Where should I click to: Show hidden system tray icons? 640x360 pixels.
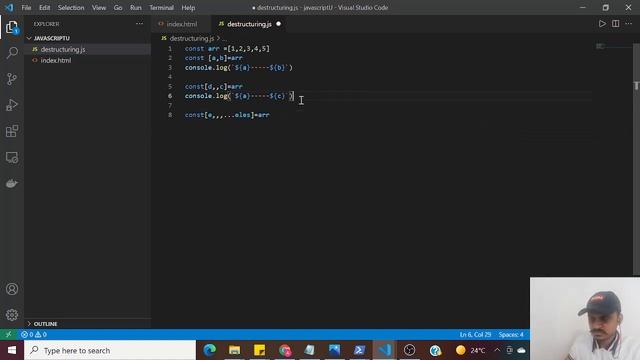point(497,350)
